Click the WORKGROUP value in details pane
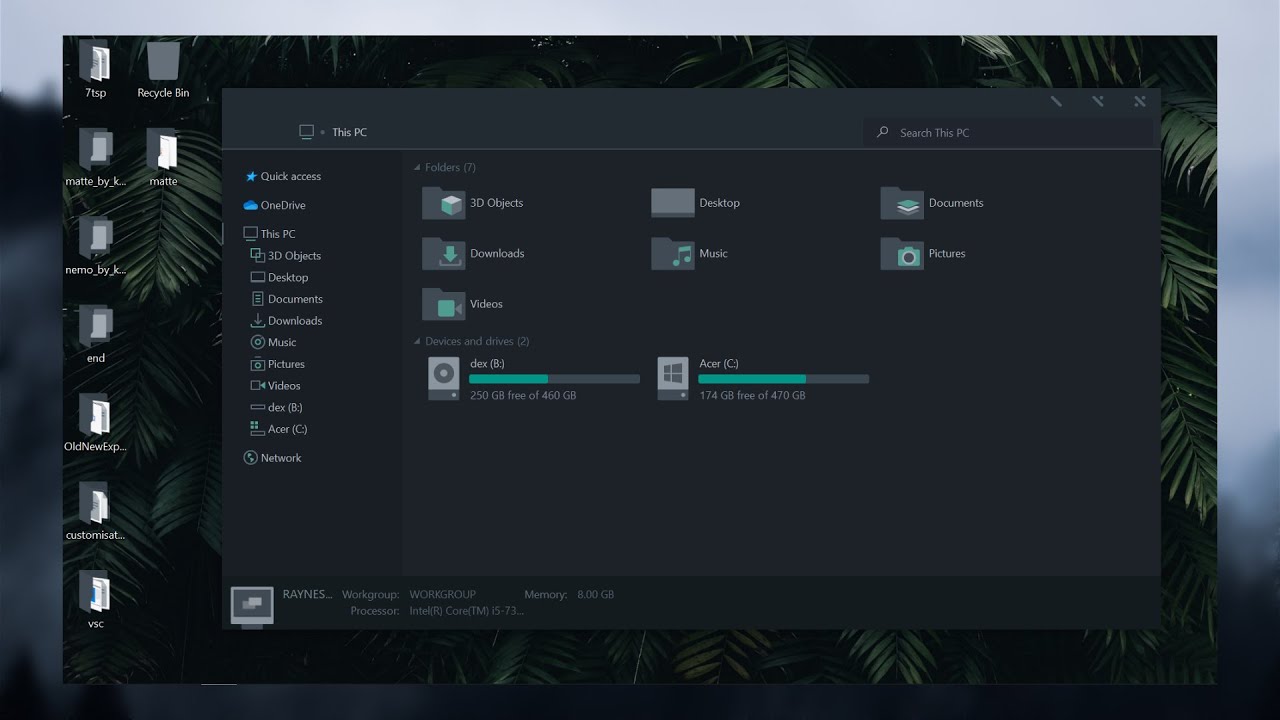 point(443,594)
